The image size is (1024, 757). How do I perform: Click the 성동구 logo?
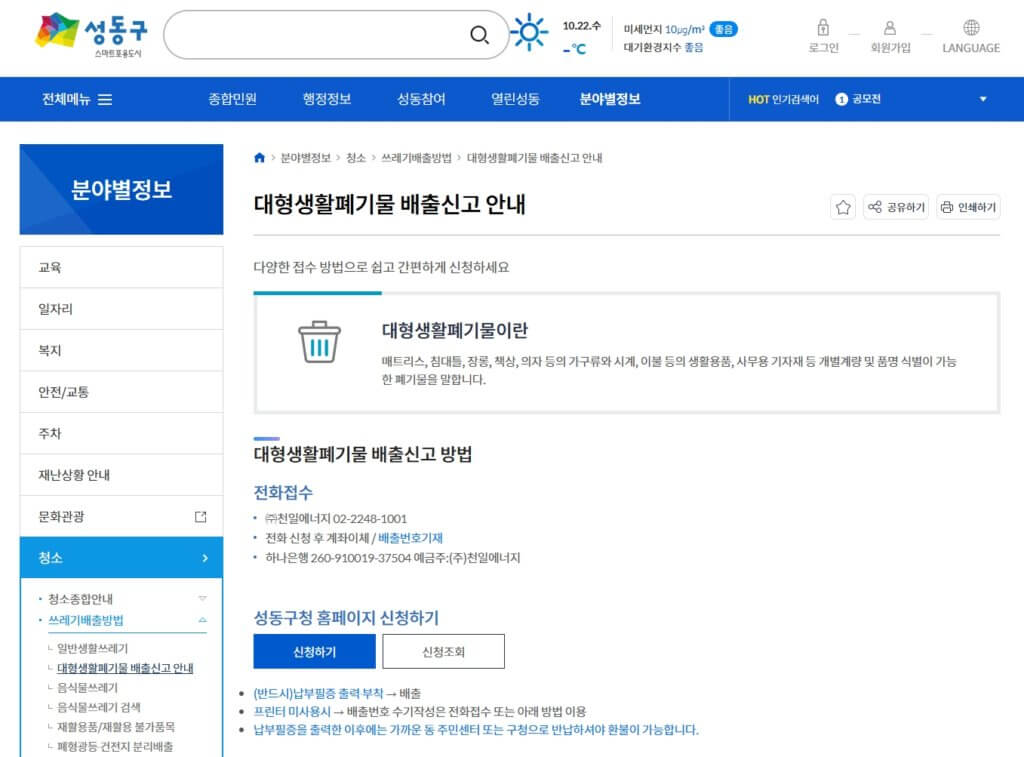point(91,35)
